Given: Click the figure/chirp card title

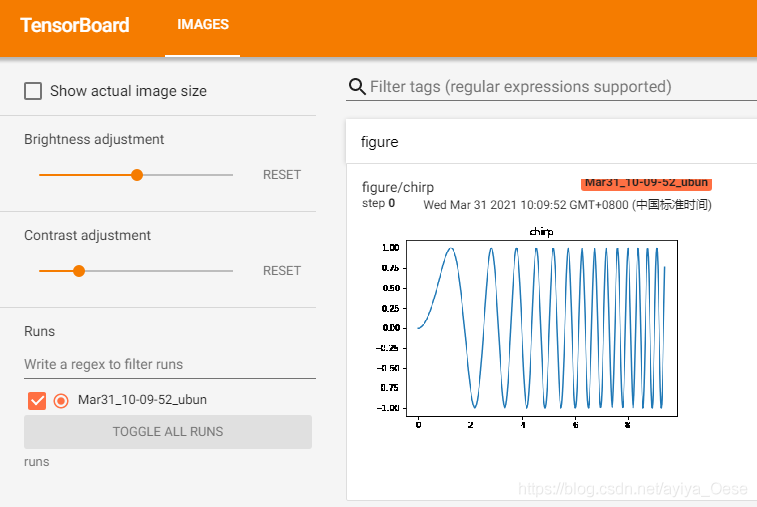Looking at the screenshot, I should 397,187.
